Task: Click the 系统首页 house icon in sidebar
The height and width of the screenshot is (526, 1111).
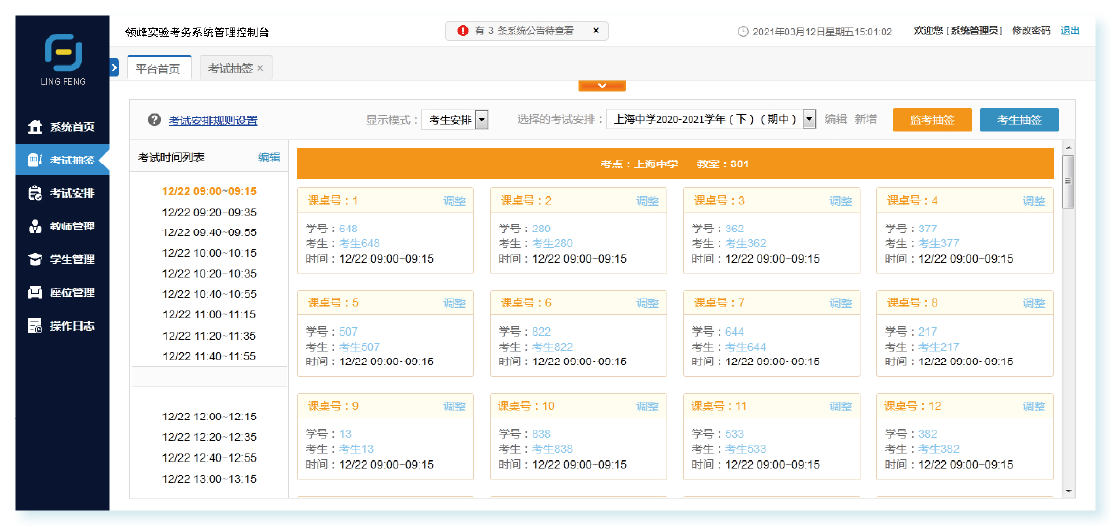Action: click(35, 127)
